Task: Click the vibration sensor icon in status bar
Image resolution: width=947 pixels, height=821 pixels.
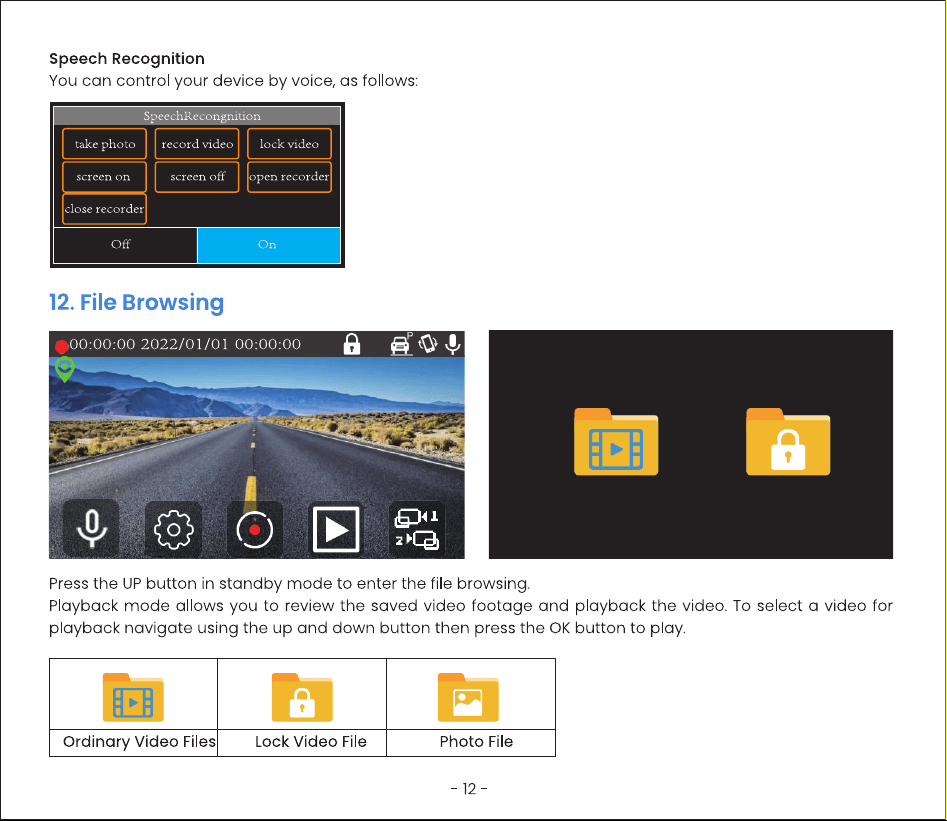Action: [x=428, y=344]
